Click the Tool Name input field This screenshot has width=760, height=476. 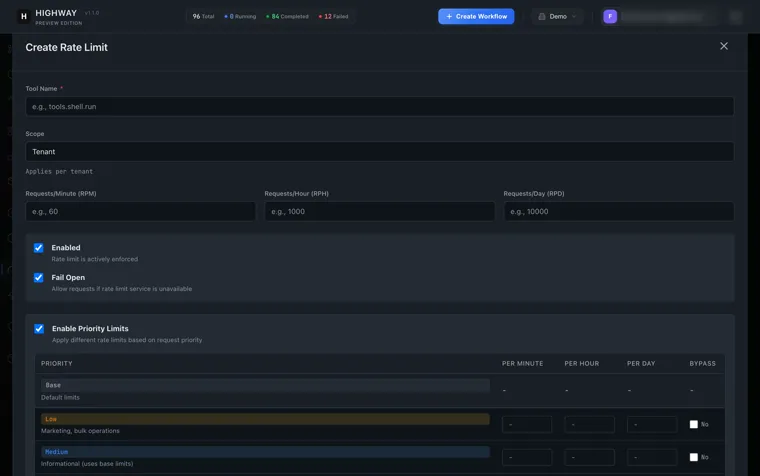[380, 107]
